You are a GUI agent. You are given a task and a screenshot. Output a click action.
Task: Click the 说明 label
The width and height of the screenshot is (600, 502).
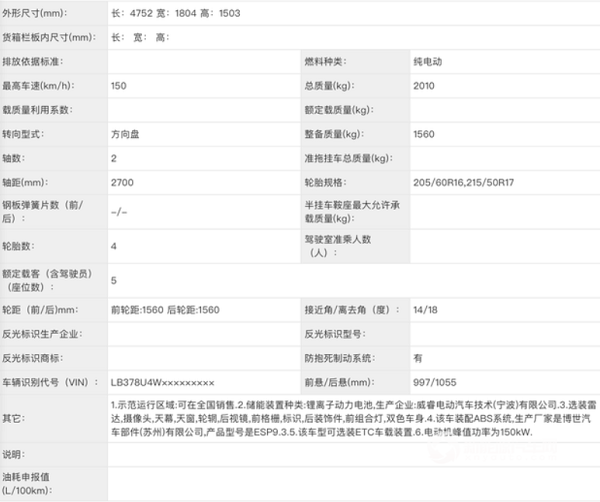click(x=14, y=454)
